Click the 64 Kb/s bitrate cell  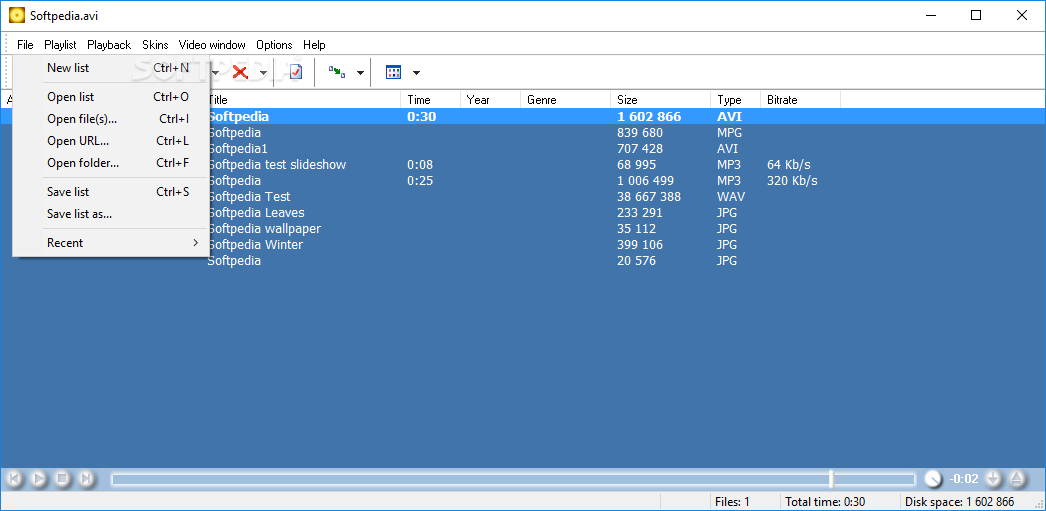click(x=789, y=165)
